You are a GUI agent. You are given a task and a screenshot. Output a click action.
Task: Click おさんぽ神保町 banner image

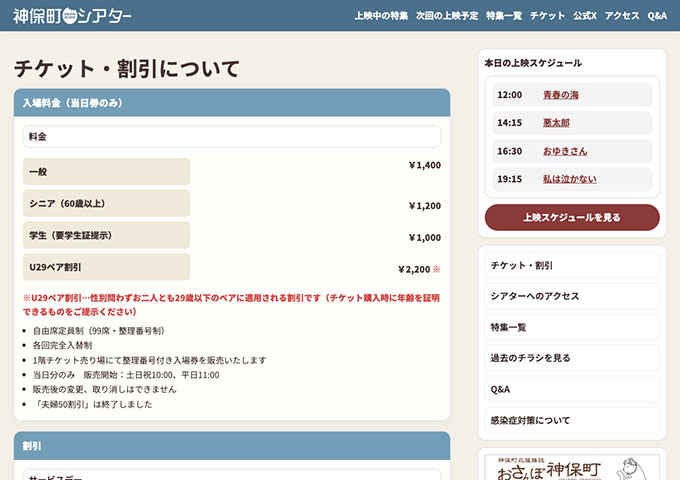click(x=572, y=467)
